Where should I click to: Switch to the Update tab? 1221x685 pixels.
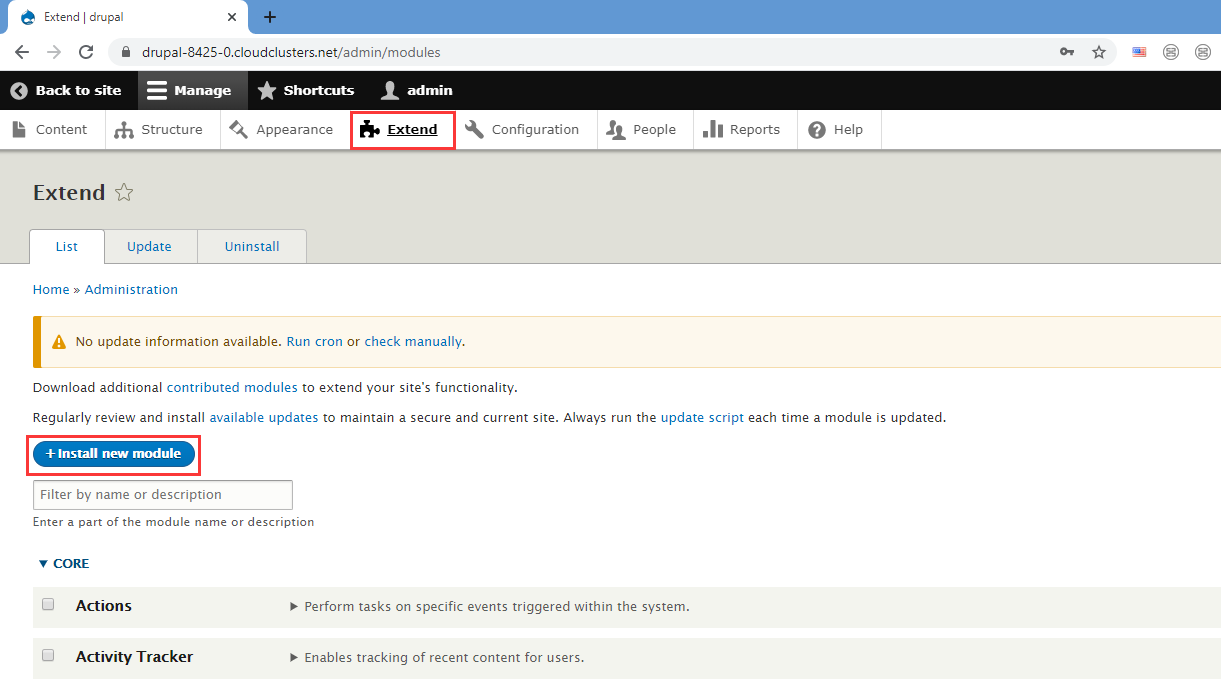coord(149,247)
